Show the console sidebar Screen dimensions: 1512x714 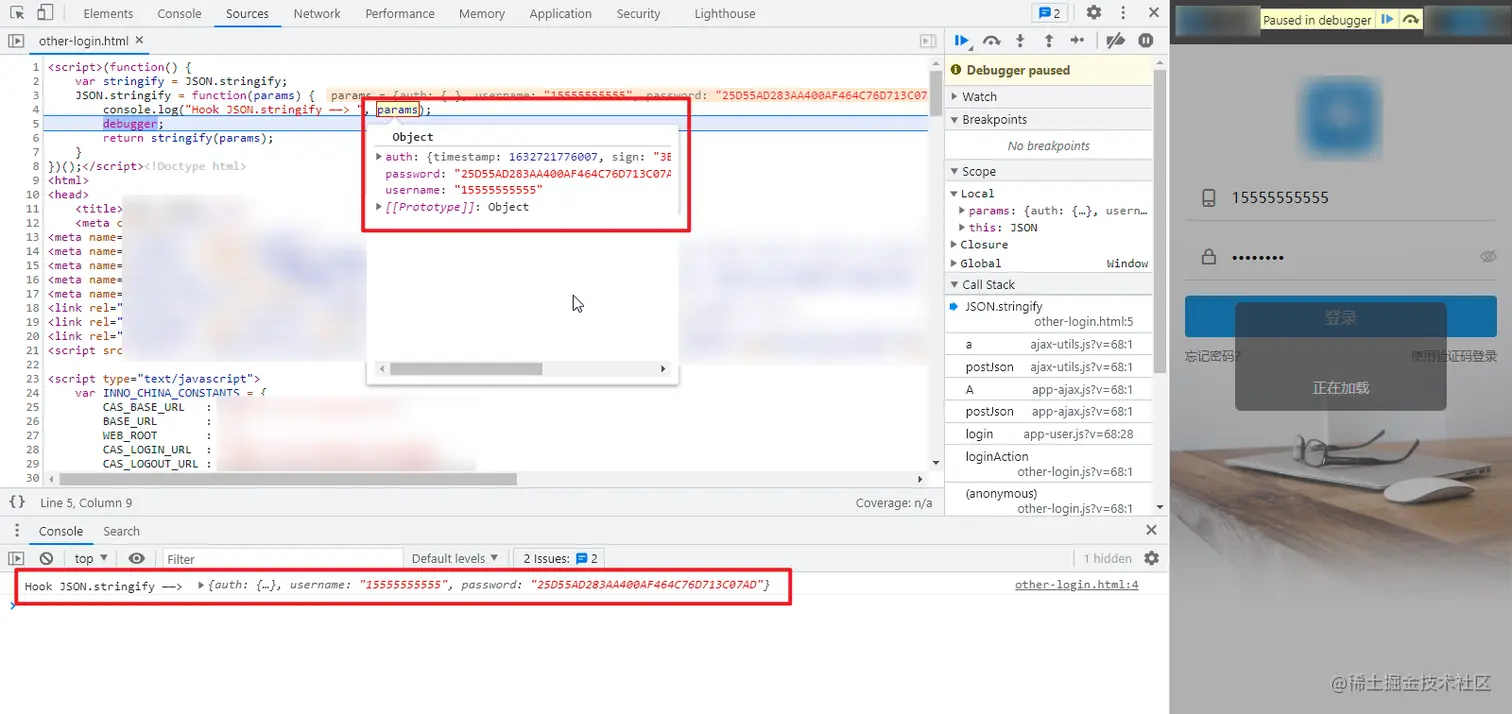click(16, 558)
